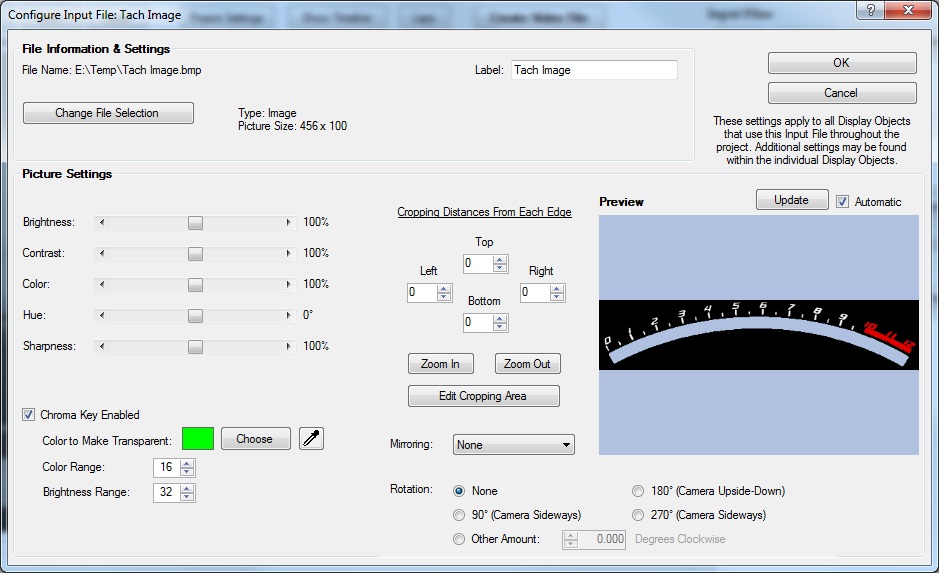Click the Sharpness slider thumb
The height and width of the screenshot is (573, 939).
point(195,347)
